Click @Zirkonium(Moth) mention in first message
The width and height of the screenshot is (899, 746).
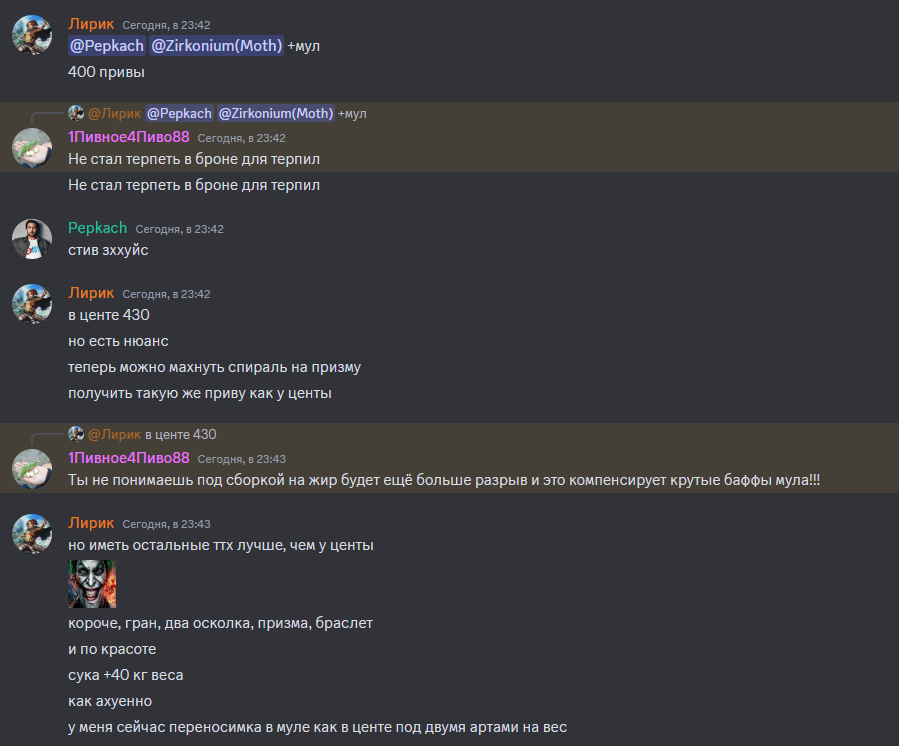[x=217, y=46]
